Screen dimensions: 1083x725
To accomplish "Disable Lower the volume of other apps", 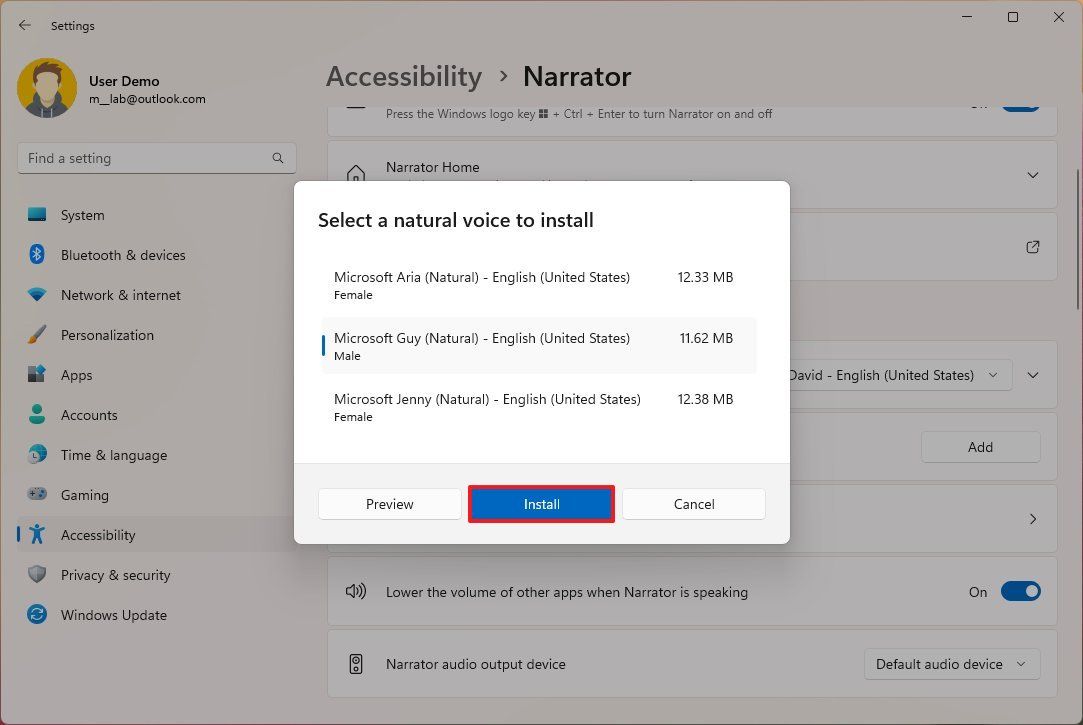I will (1020, 590).
